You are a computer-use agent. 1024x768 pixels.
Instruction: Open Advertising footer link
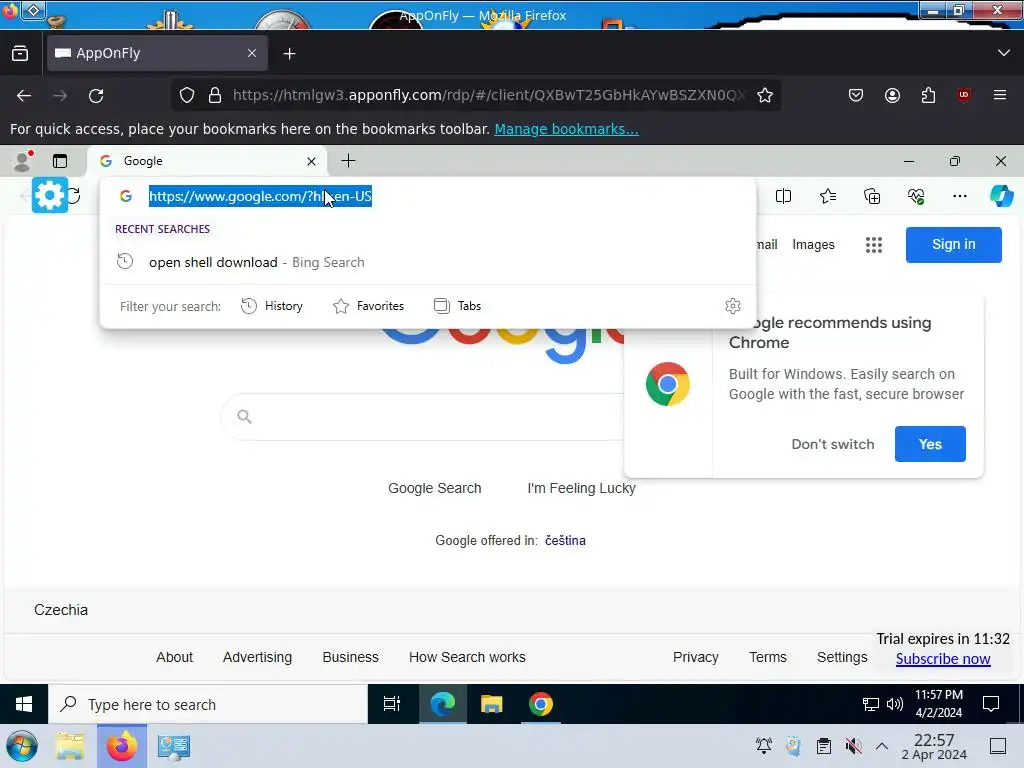[x=257, y=657]
